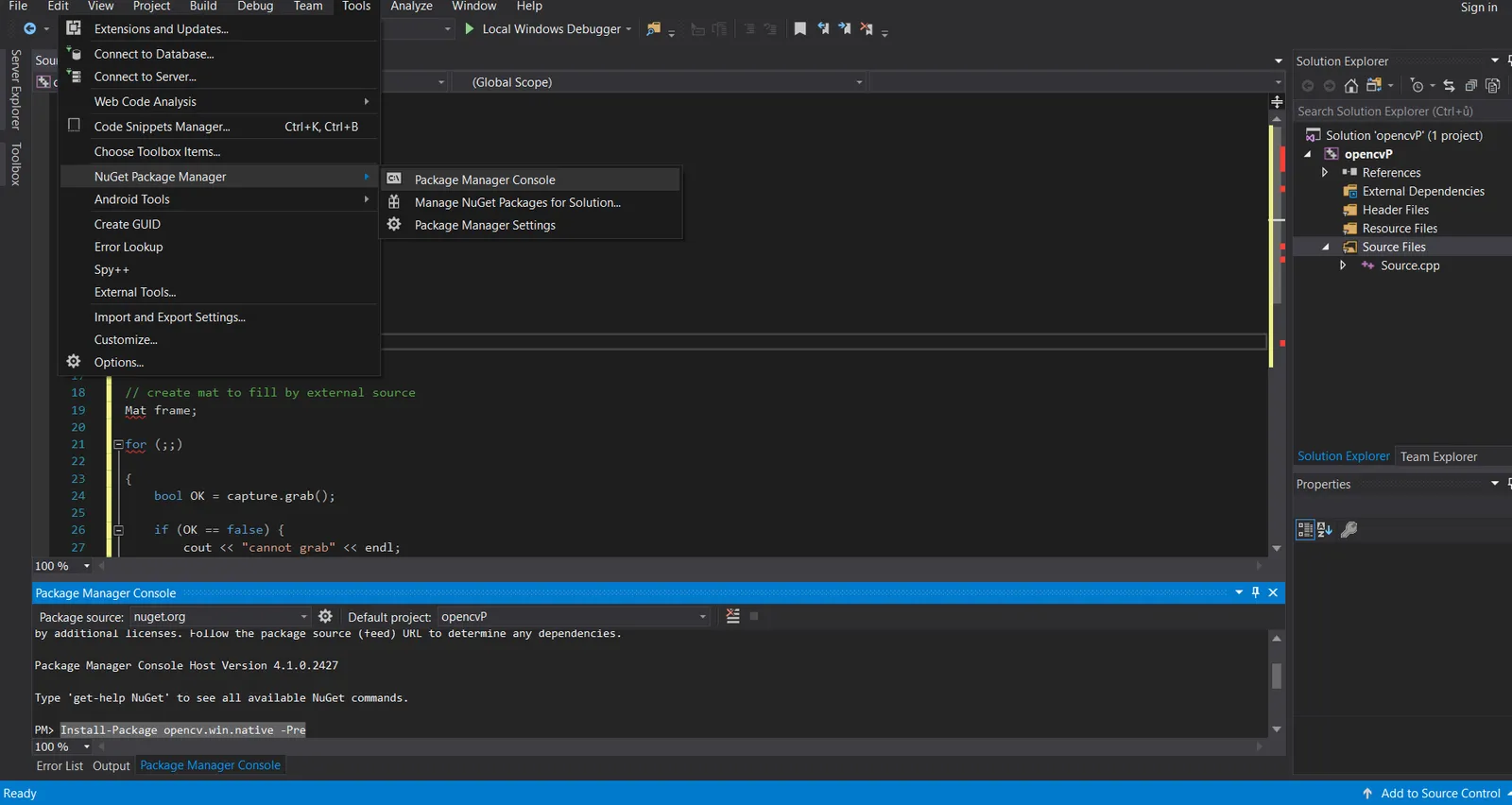Click the Extensions and Updates icon

(x=74, y=28)
